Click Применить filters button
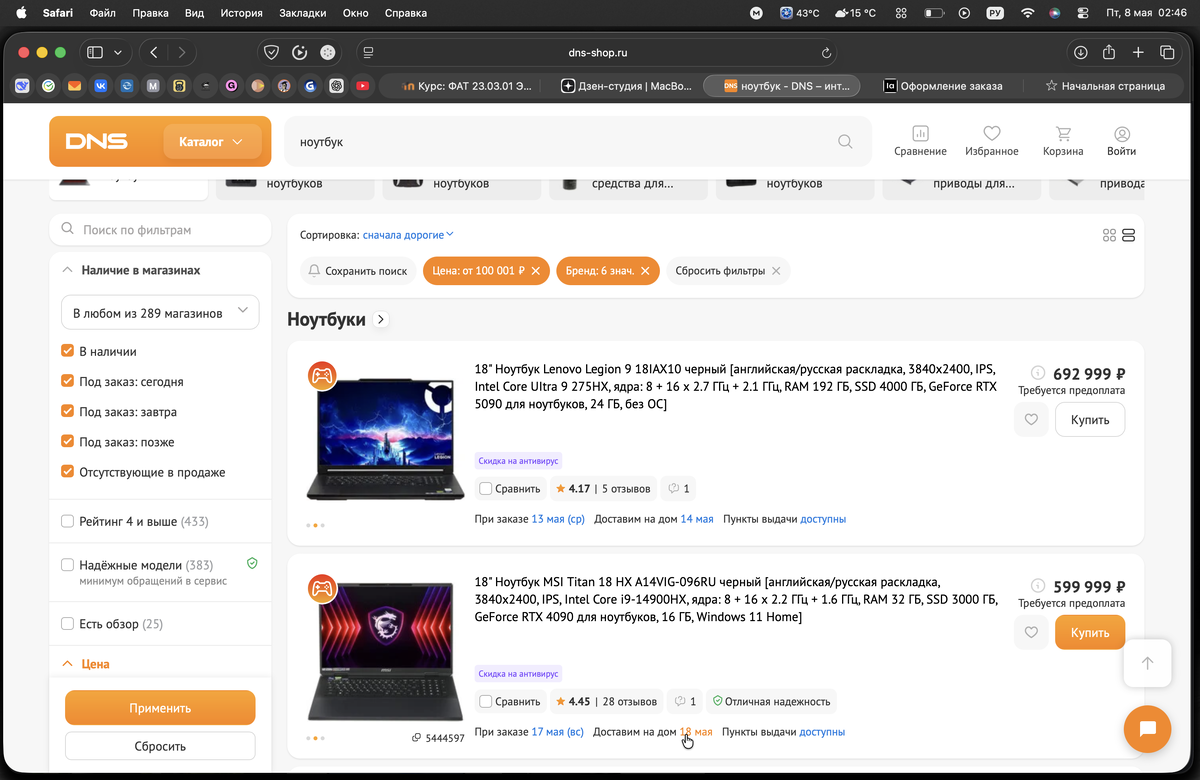The image size is (1200, 780). pyautogui.click(x=160, y=708)
